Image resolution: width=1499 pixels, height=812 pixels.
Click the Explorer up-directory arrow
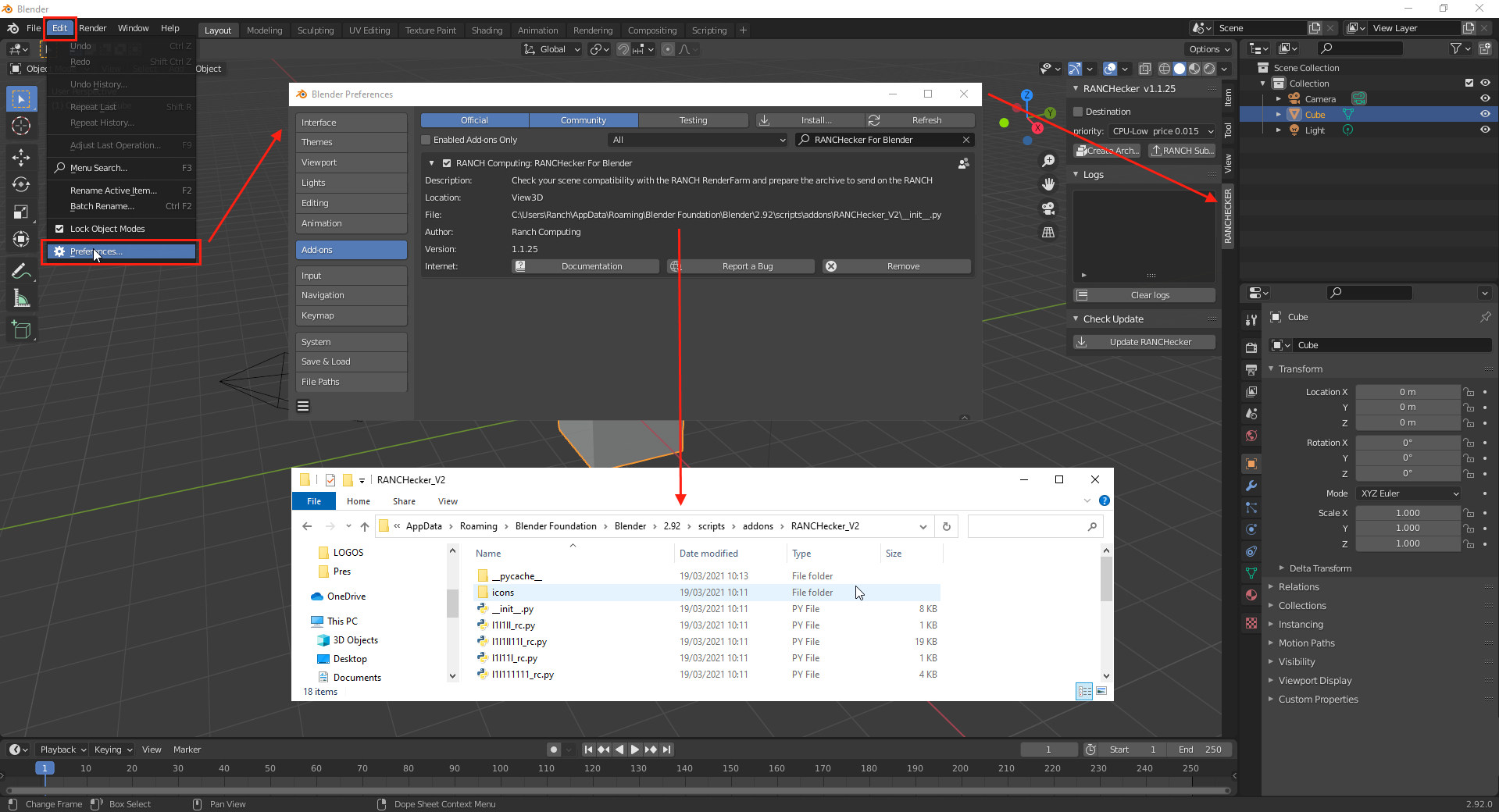(365, 526)
